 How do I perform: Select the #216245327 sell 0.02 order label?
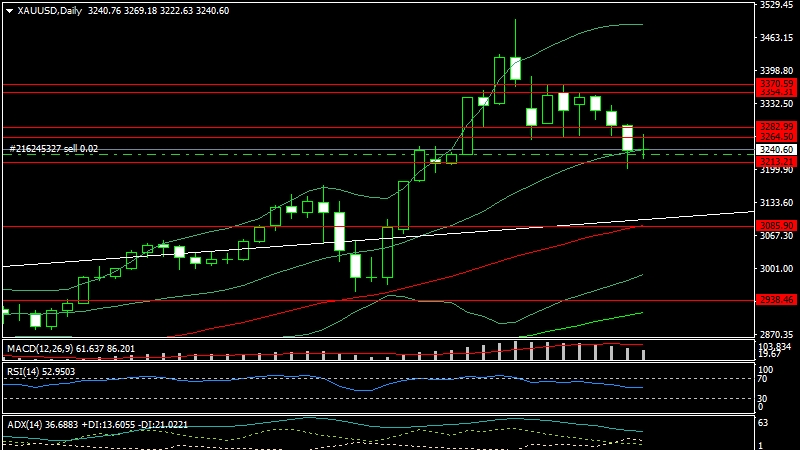(54, 149)
